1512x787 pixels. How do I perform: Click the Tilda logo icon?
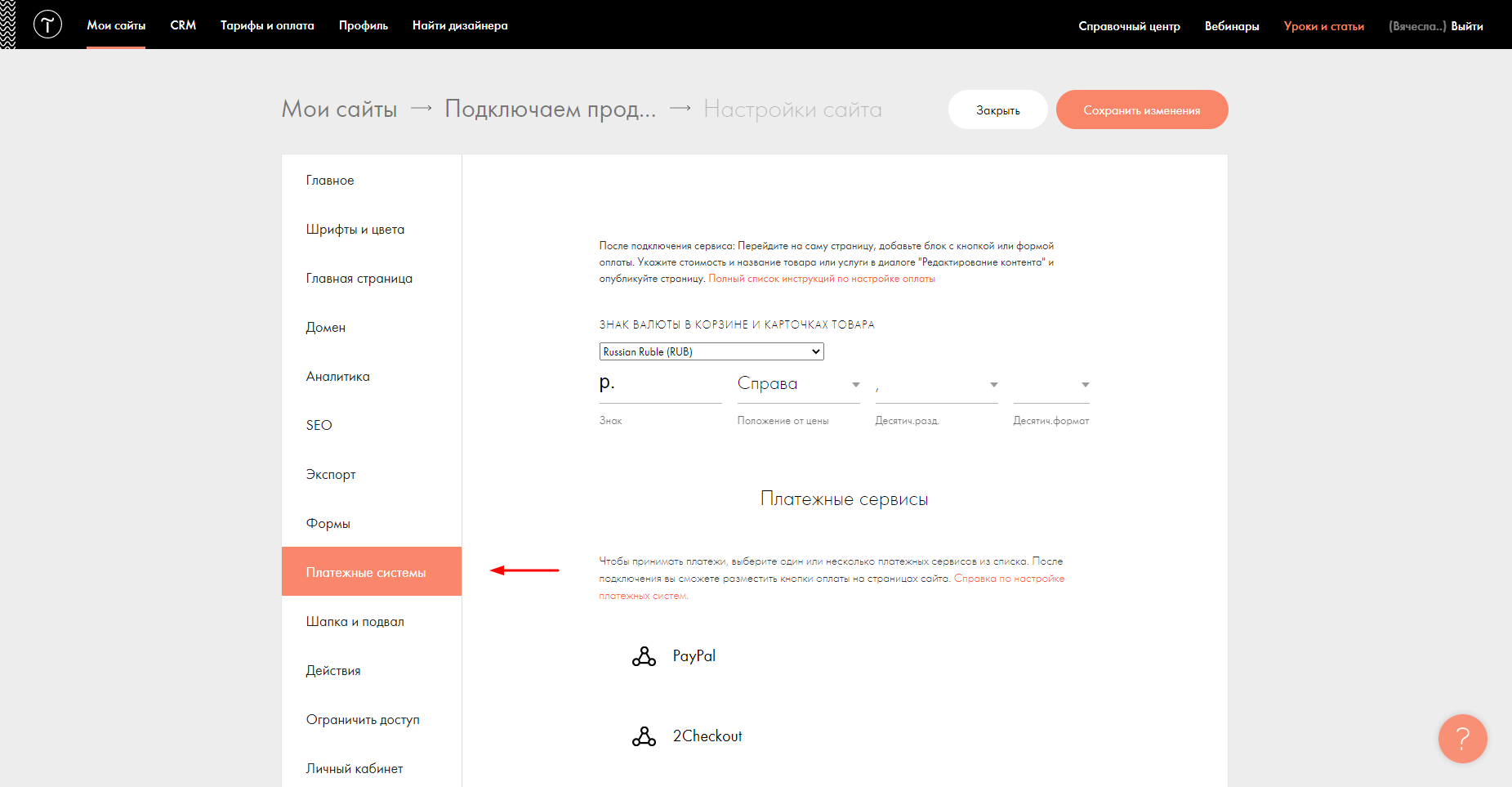(47, 25)
